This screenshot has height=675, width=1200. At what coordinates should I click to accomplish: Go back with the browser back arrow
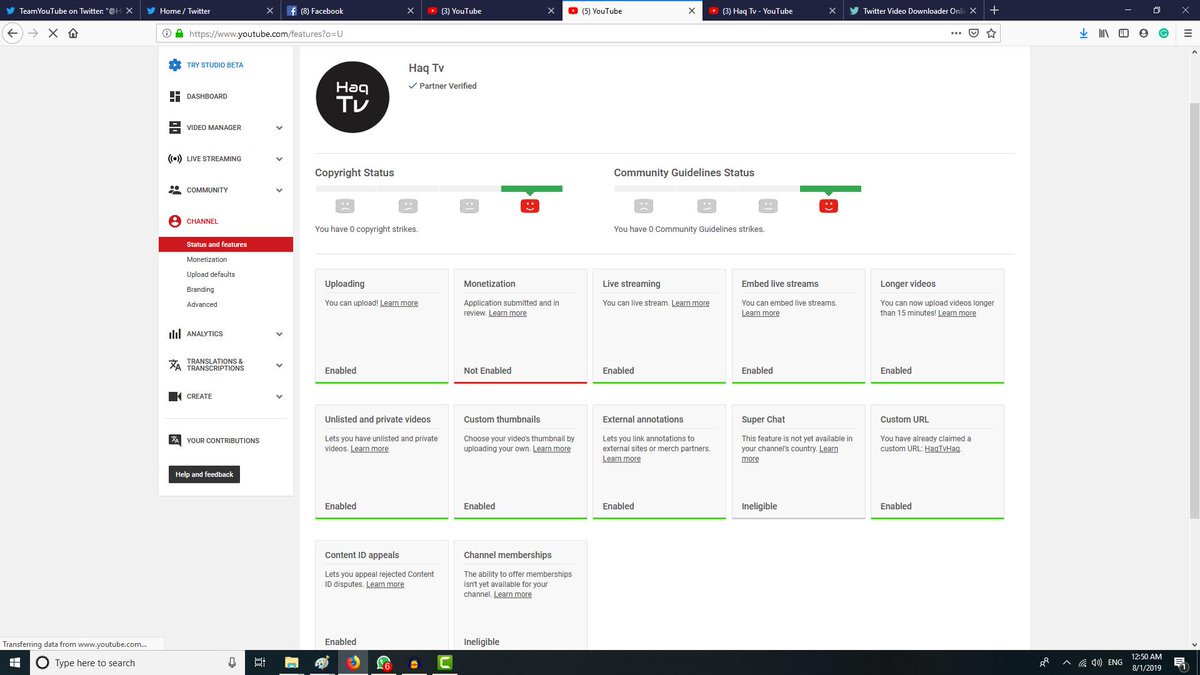[12, 32]
